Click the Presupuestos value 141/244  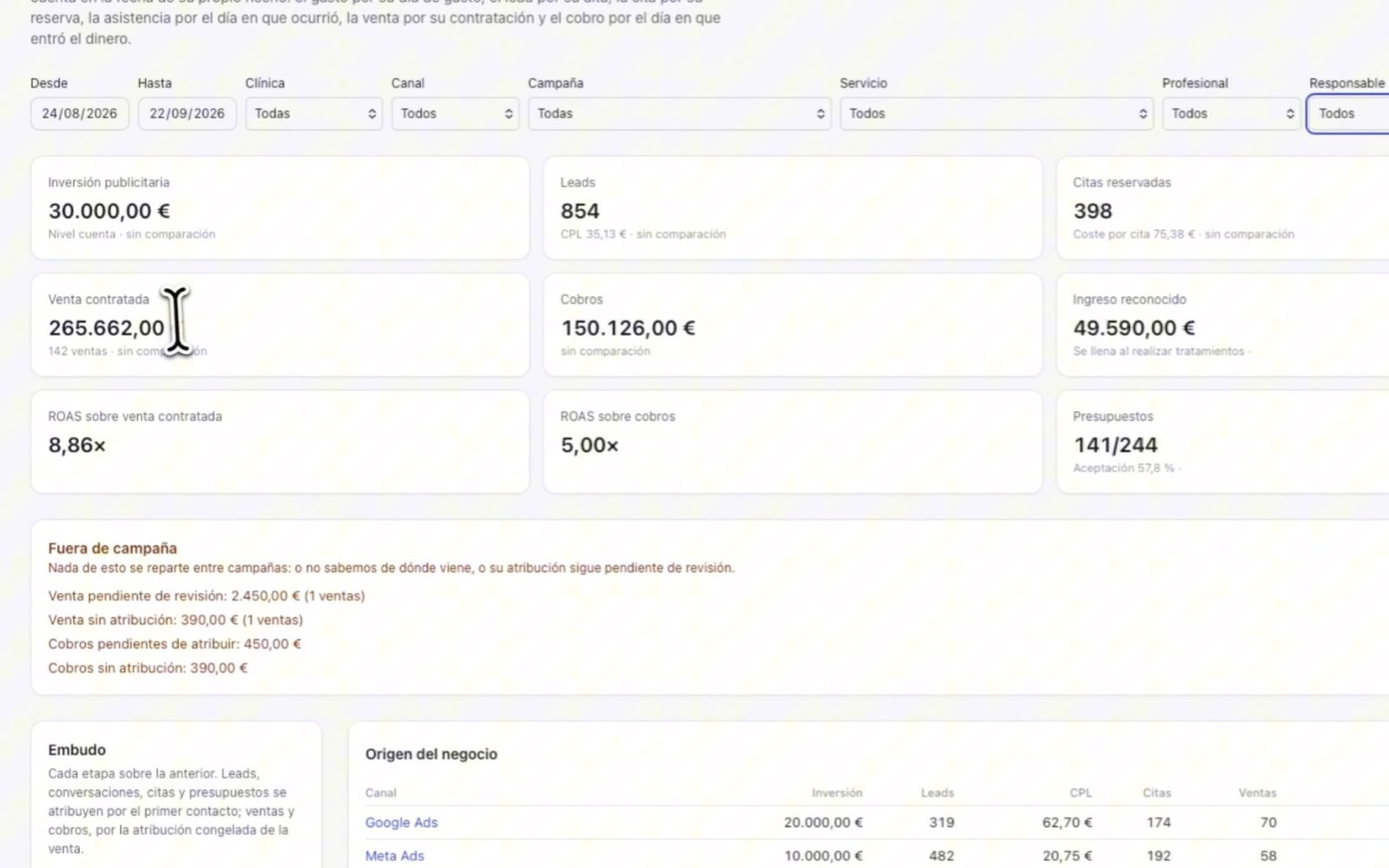(1116, 445)
